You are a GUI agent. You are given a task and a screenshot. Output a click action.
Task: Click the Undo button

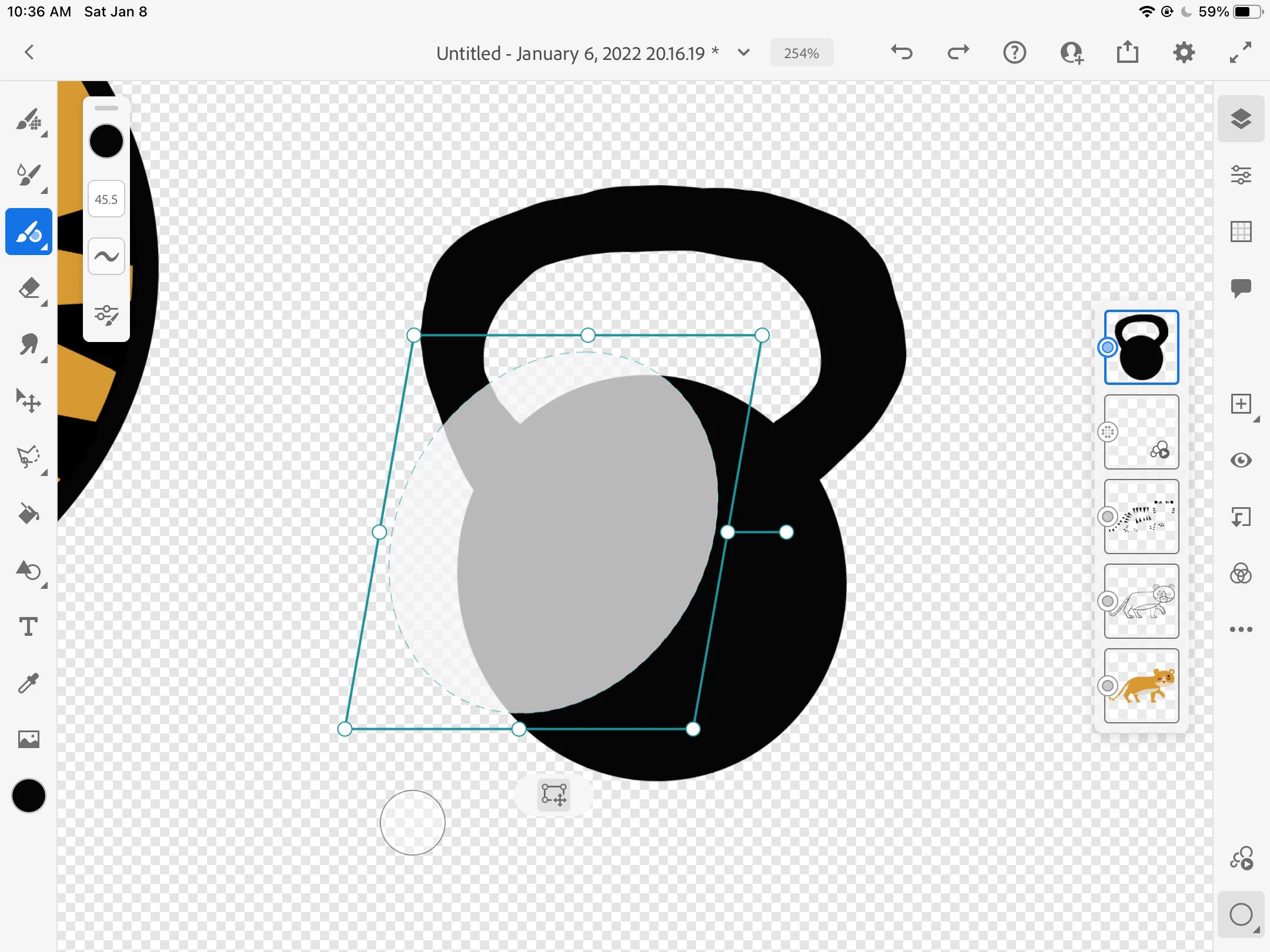[x=901, y=53]
